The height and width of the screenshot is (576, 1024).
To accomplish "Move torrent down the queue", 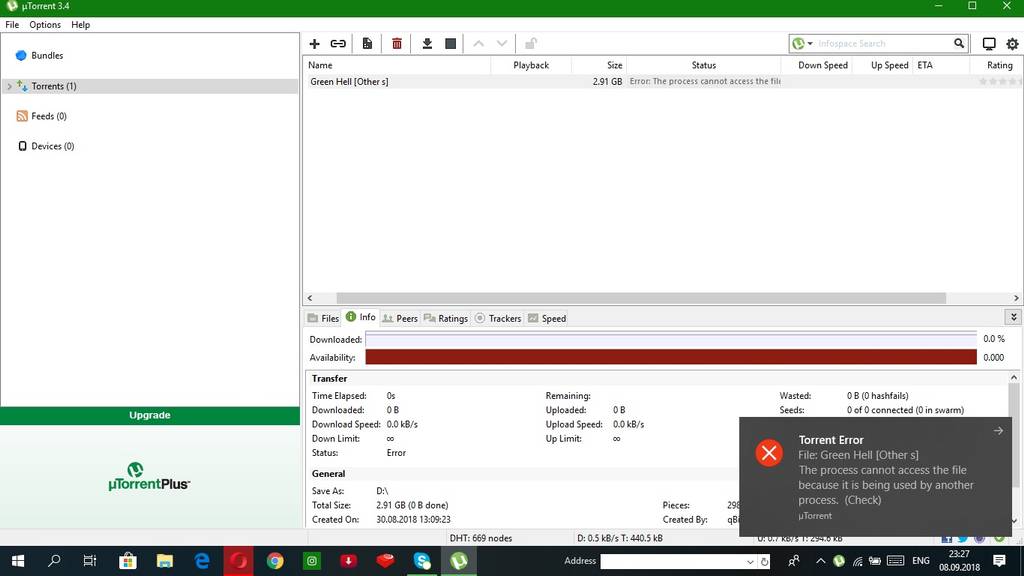I will click(x=502, y=44).
